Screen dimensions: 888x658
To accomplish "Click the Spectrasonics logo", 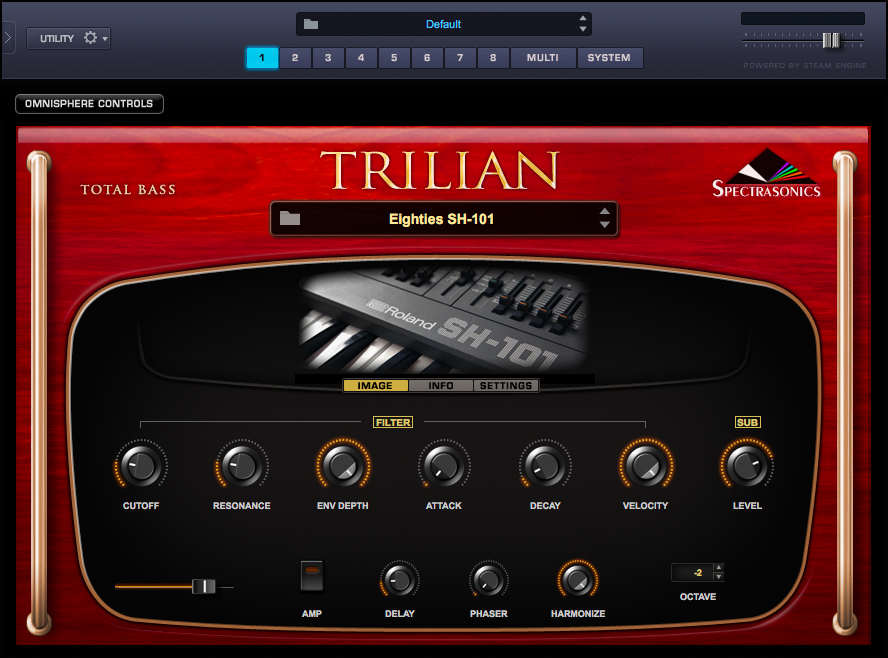I will point(766,173).
